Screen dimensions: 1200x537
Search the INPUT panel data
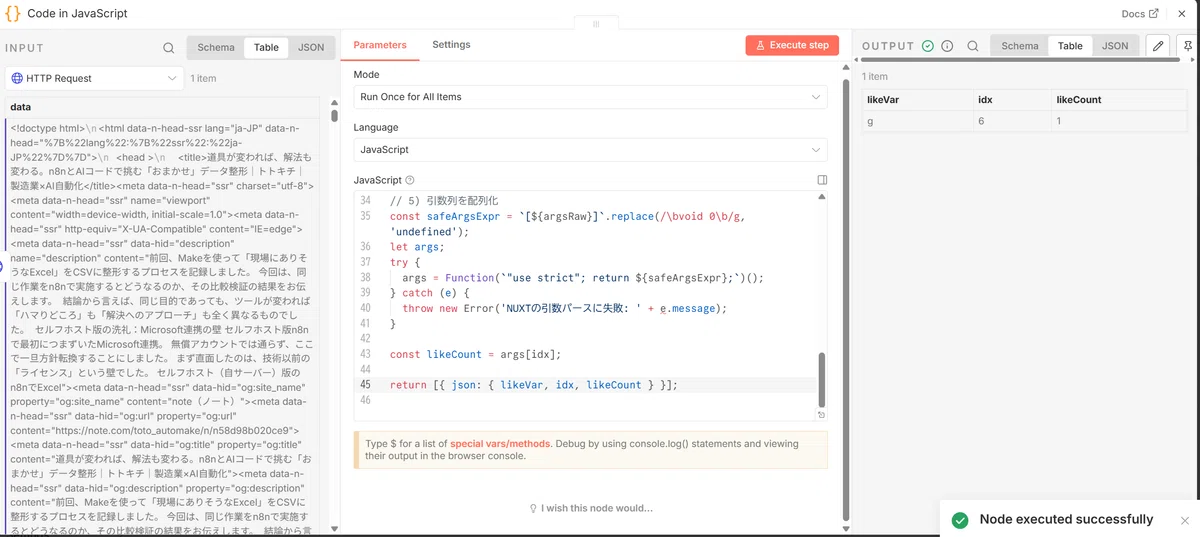click(169, 47)
